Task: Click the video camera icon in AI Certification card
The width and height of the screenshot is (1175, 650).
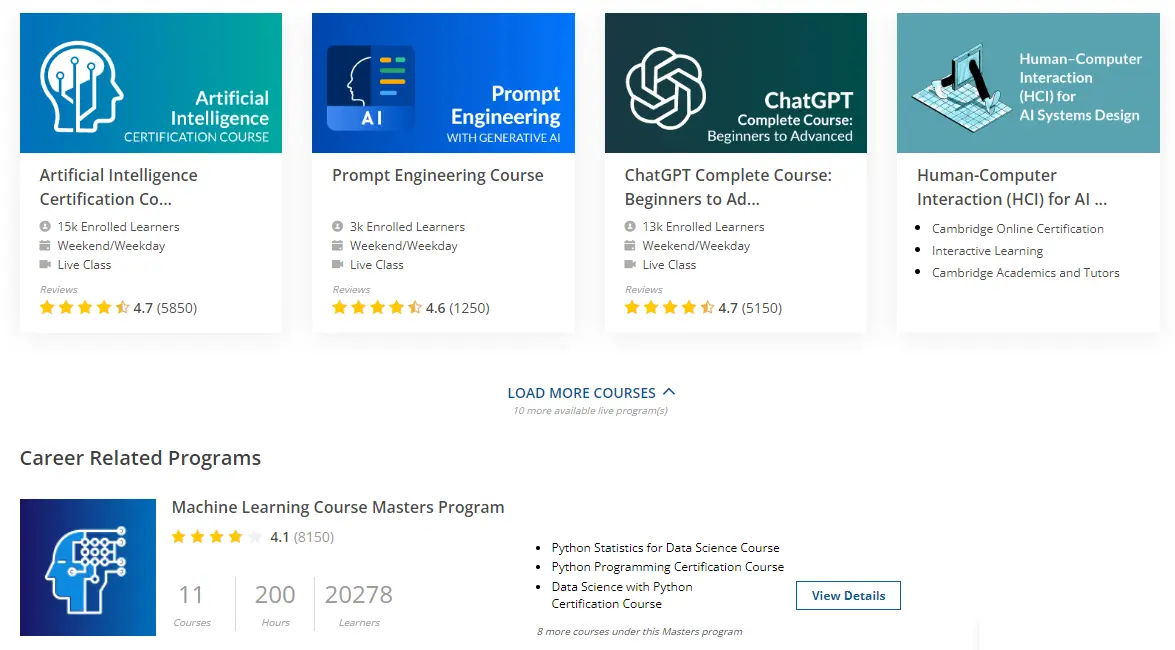Action: pyautogui.click(x=45, y=265)
